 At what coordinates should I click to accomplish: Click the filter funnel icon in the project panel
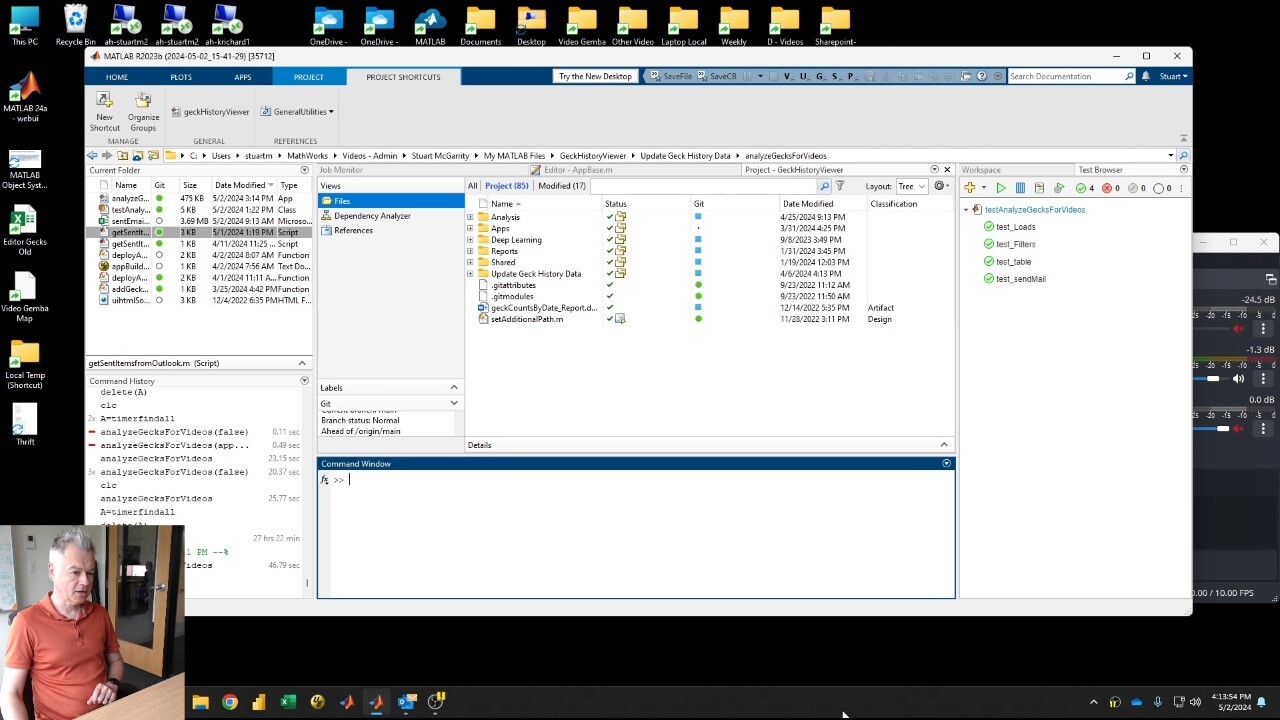point(840,186)
